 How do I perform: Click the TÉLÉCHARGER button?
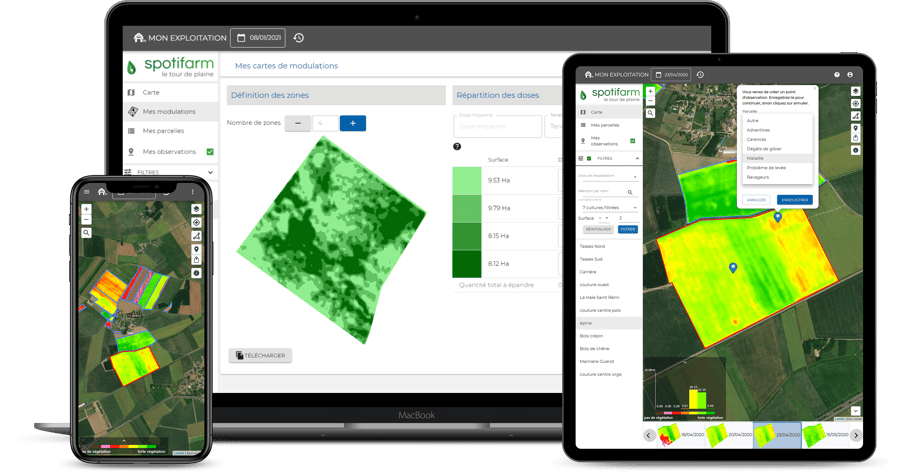pos(261,355)
